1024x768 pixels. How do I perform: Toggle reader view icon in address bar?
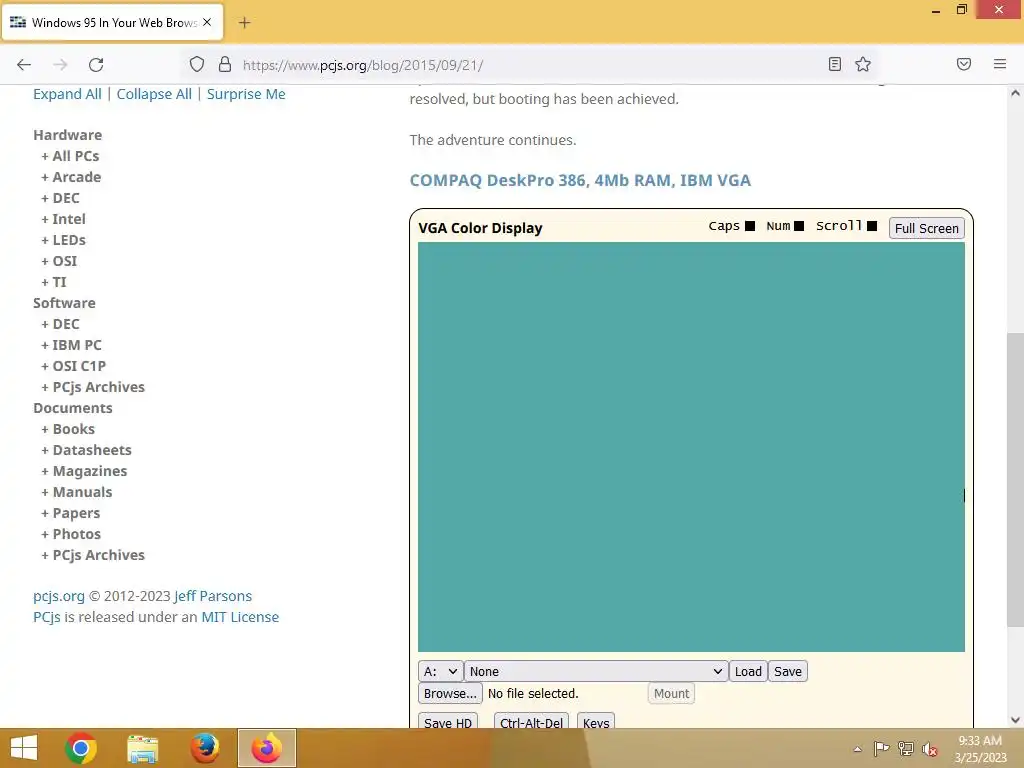click(835, 64)
